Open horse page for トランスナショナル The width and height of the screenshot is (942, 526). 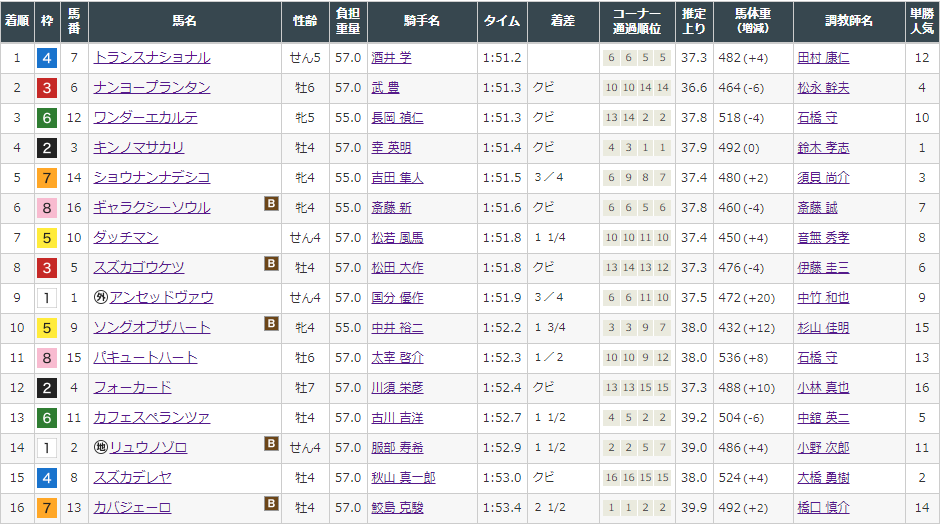[x=152, y=58]
